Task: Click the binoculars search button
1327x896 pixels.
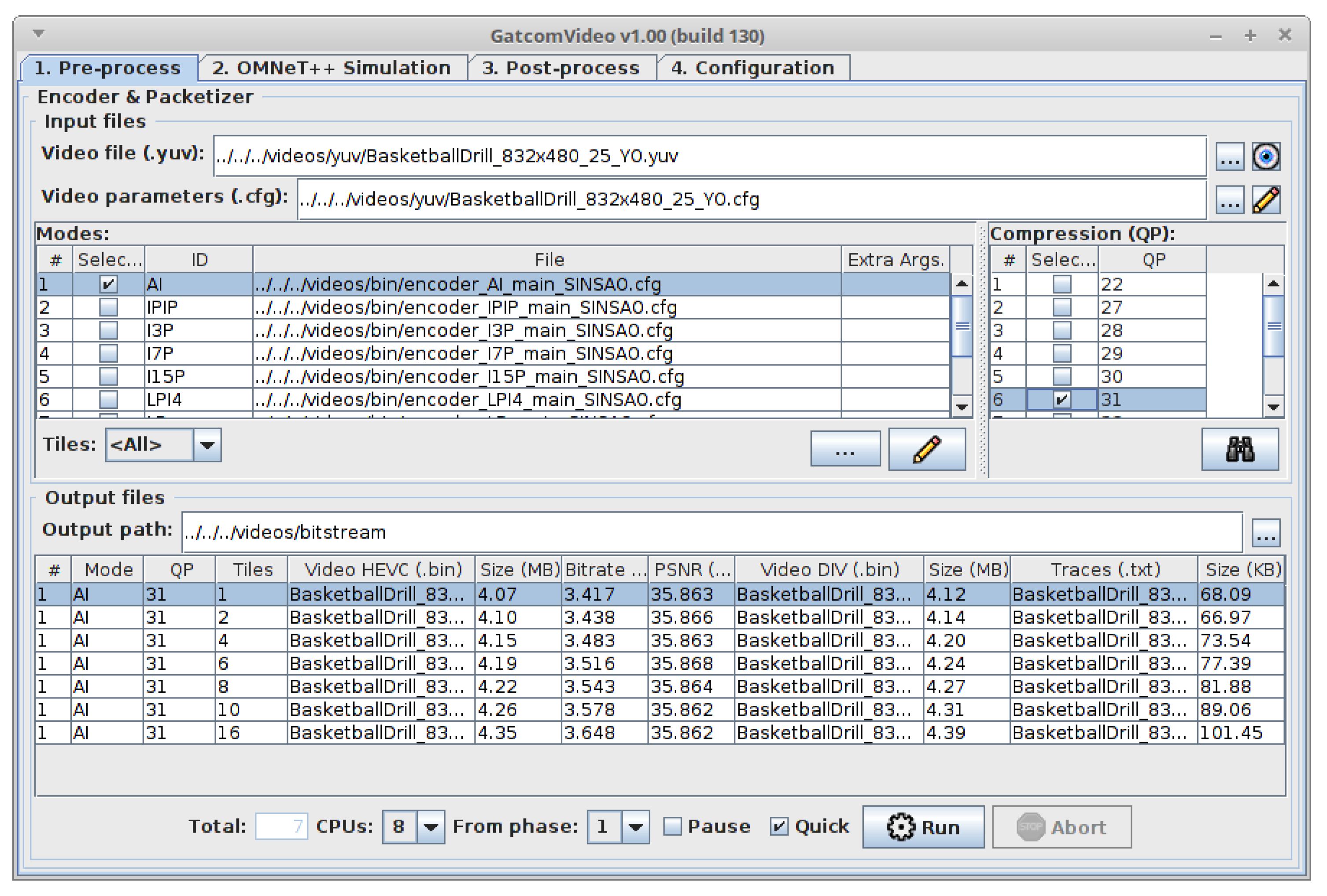Action: 1240,450
